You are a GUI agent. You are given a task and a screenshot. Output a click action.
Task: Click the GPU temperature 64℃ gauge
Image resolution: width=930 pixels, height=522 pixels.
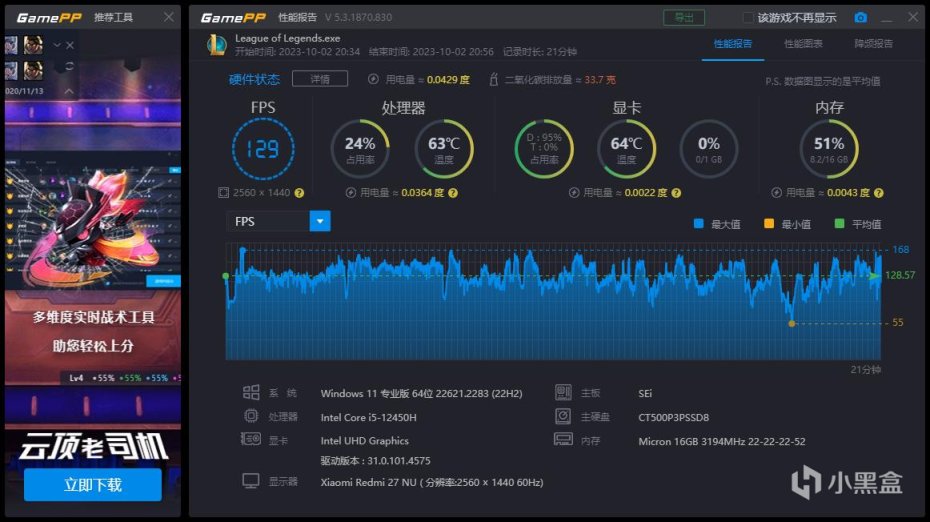(626, 149)
